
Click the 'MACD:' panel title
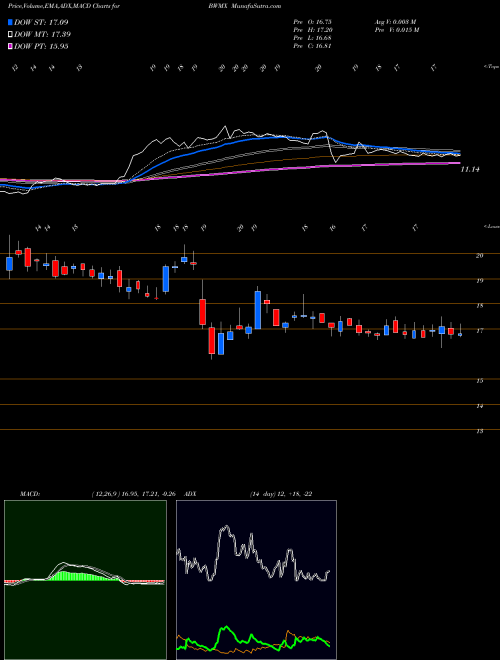(x=29, y=494)
